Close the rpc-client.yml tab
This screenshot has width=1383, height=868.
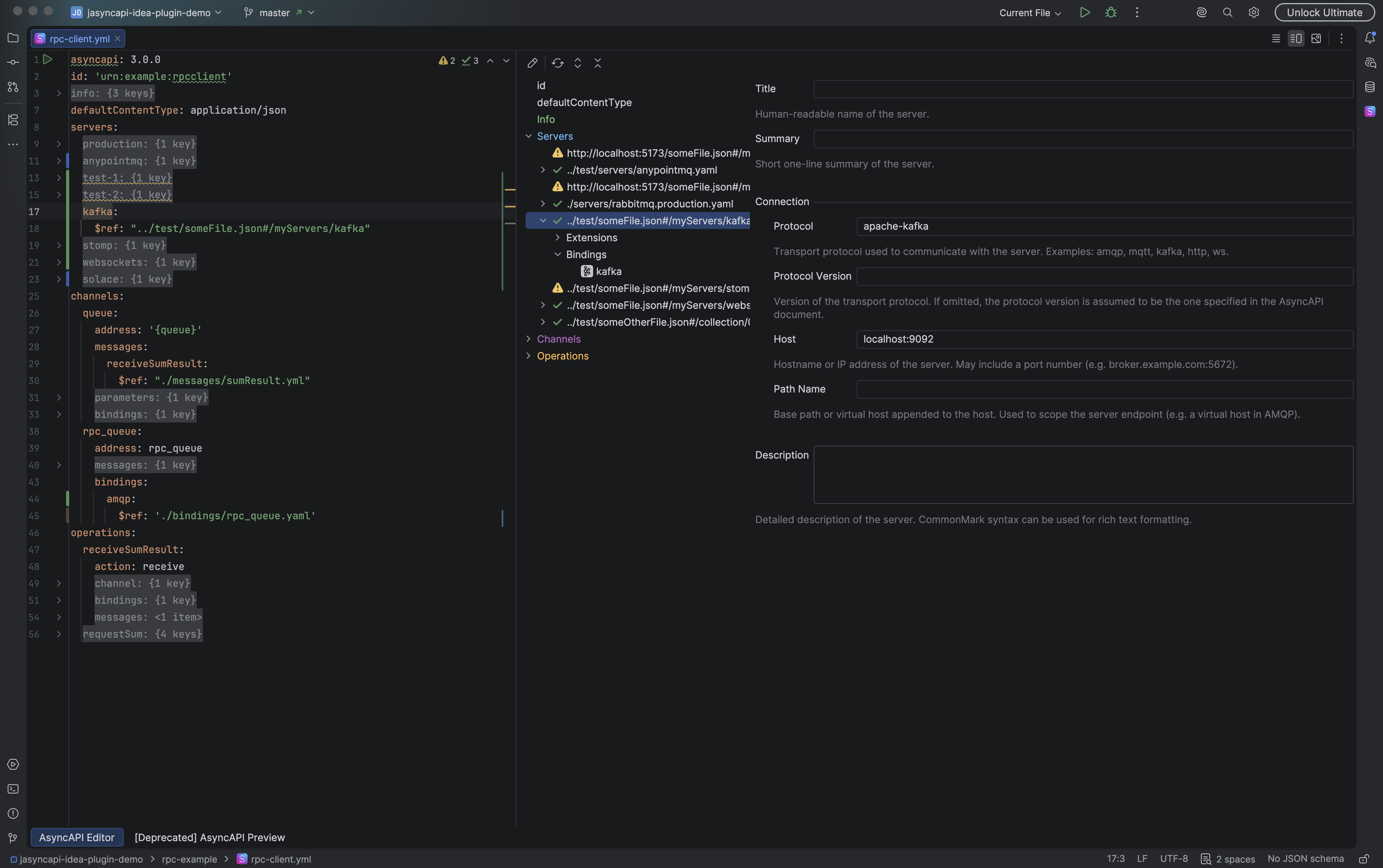click(117, 38)
